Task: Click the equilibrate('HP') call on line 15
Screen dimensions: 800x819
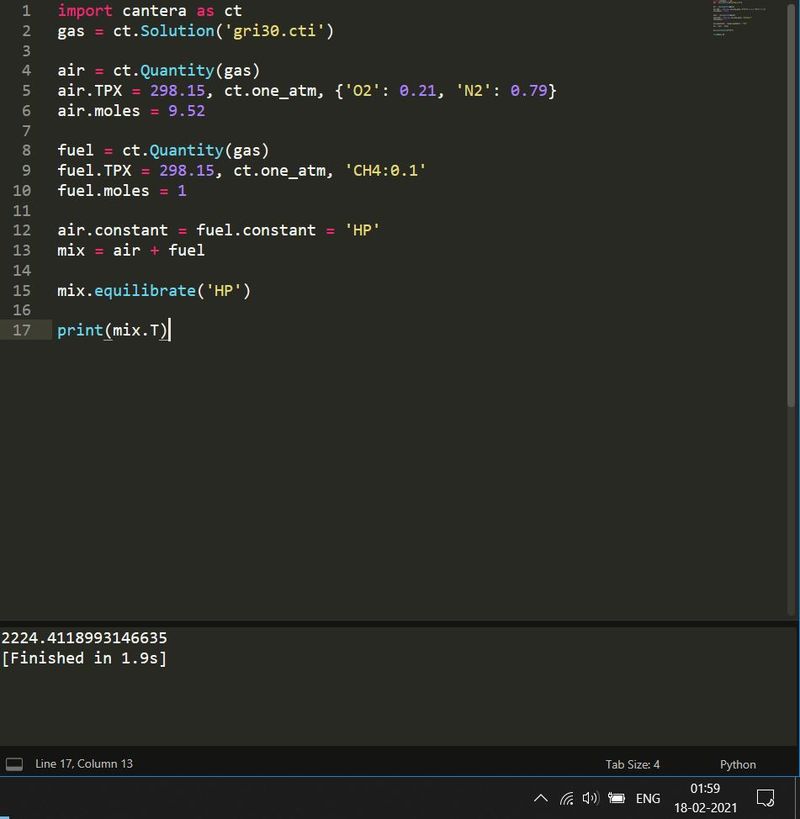Action: (150, 290)
